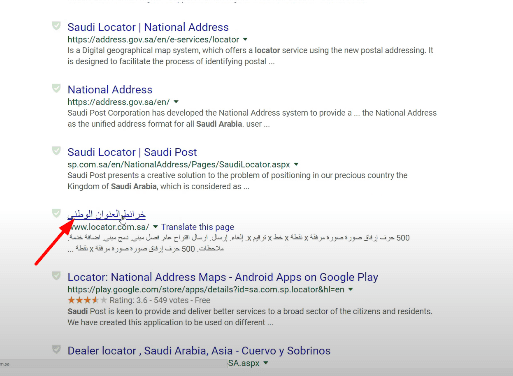
Task: Click the play.google.com store details URL text
Action: point(206,289)
